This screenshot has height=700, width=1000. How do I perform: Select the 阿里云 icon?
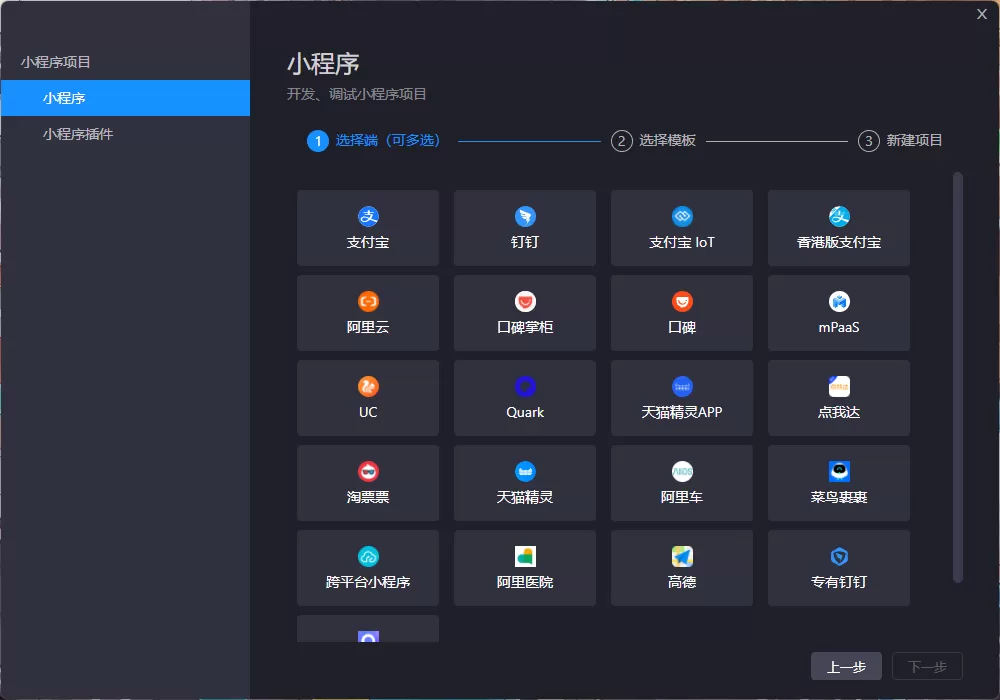tap(367, 312)
